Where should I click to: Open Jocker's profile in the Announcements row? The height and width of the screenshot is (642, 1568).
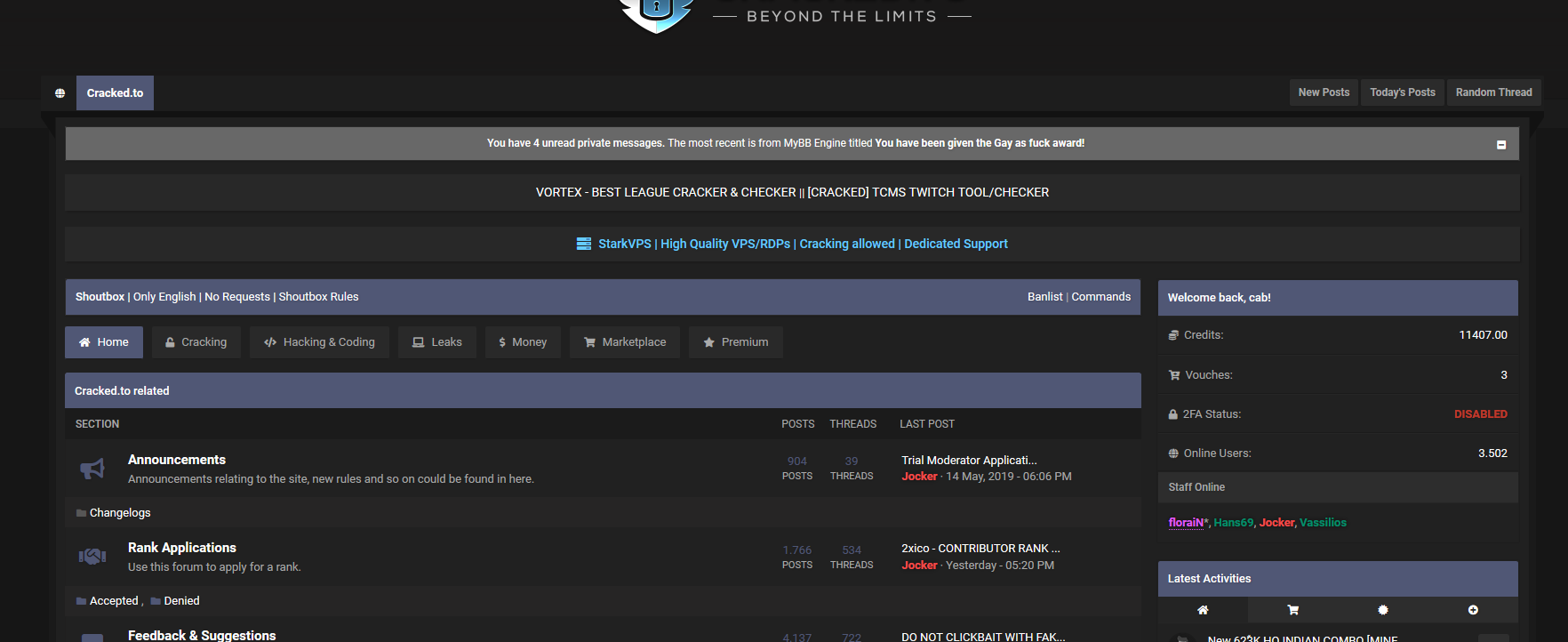[x=919, y=477]
